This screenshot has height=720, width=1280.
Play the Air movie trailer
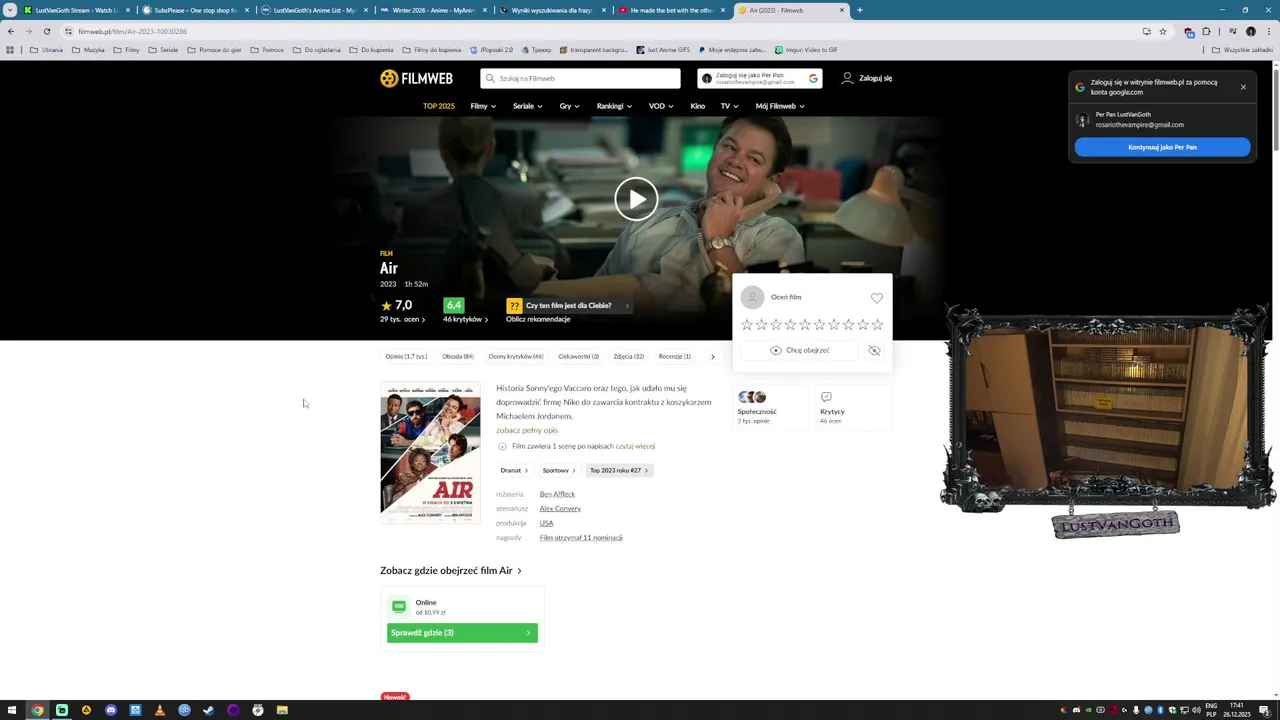coord(636,198)
